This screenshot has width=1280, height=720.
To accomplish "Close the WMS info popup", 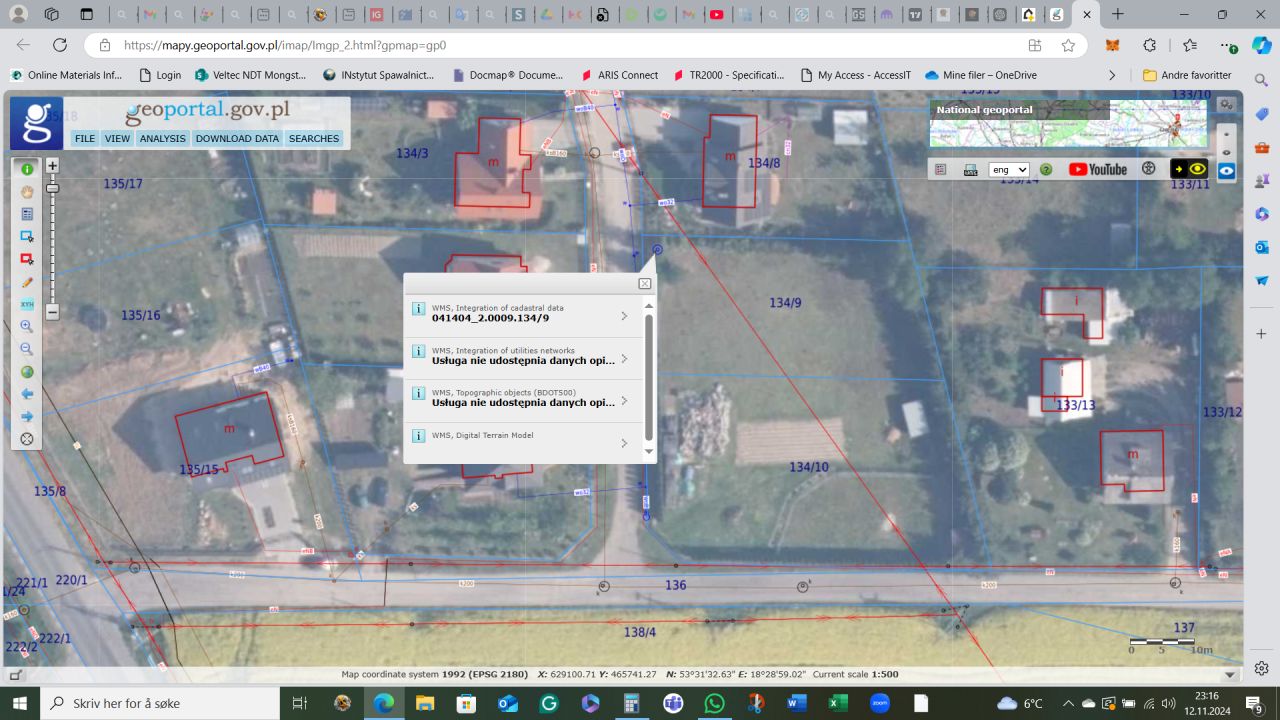I will [645, 284].
